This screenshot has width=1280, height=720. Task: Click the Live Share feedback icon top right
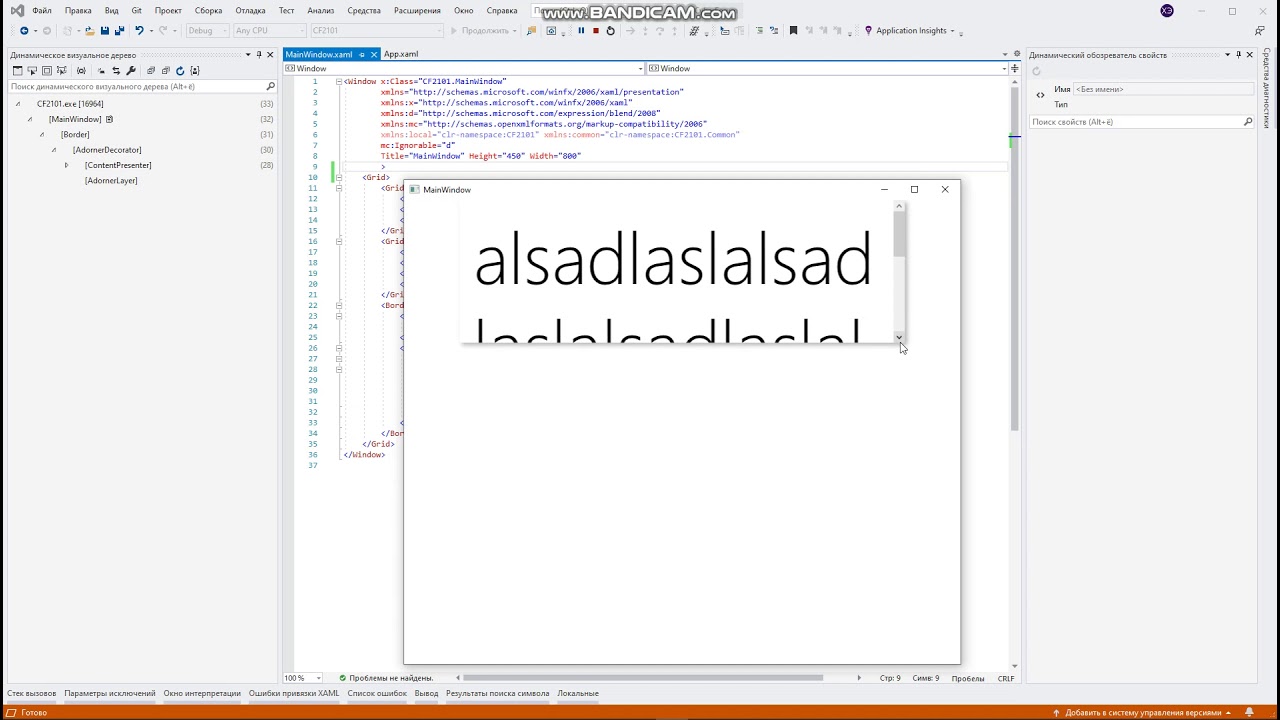[1259, 31]
